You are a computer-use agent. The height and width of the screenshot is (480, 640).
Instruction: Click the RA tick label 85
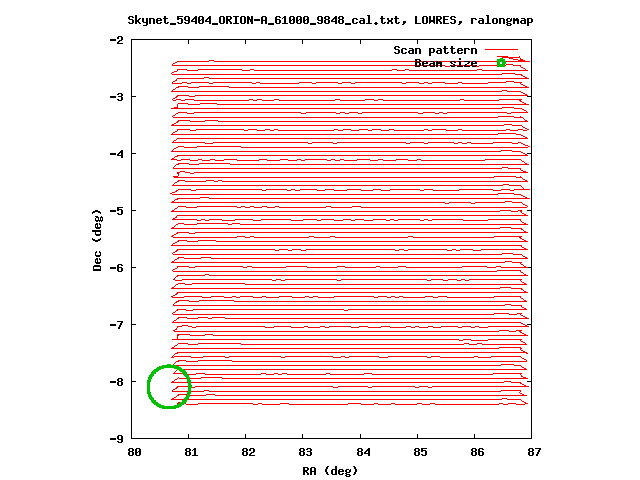420,452
